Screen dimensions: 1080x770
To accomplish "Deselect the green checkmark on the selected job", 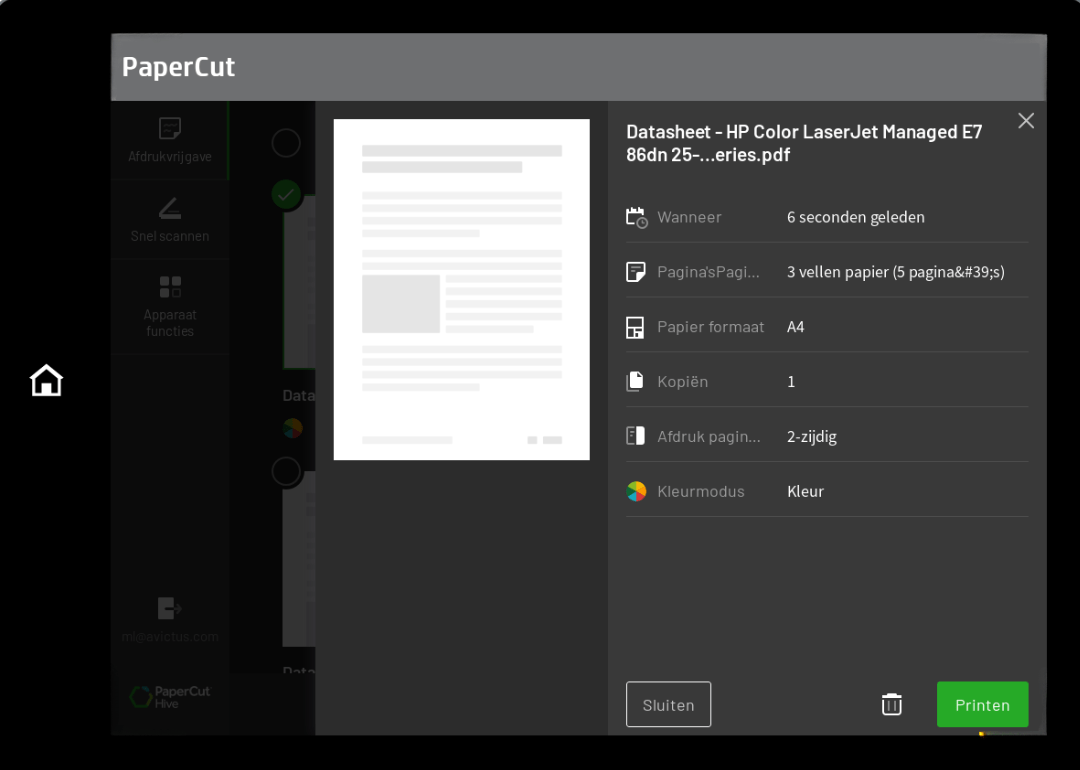I will tap(286, 195).
